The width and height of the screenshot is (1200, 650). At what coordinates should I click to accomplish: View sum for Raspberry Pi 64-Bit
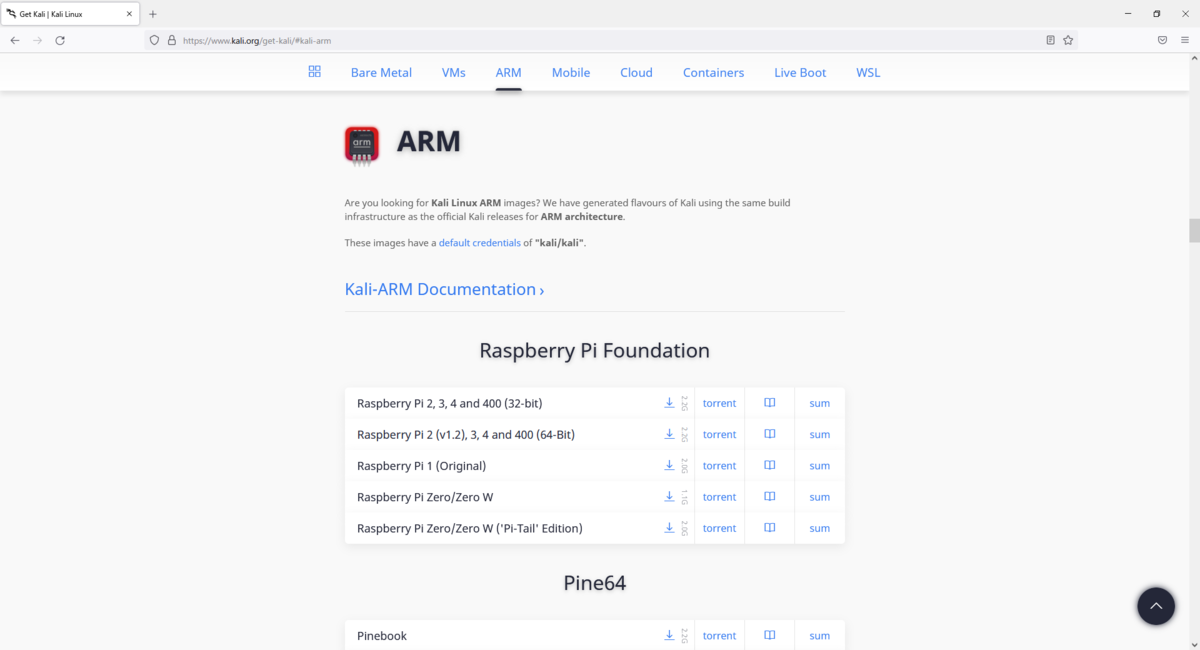[820, 434]
